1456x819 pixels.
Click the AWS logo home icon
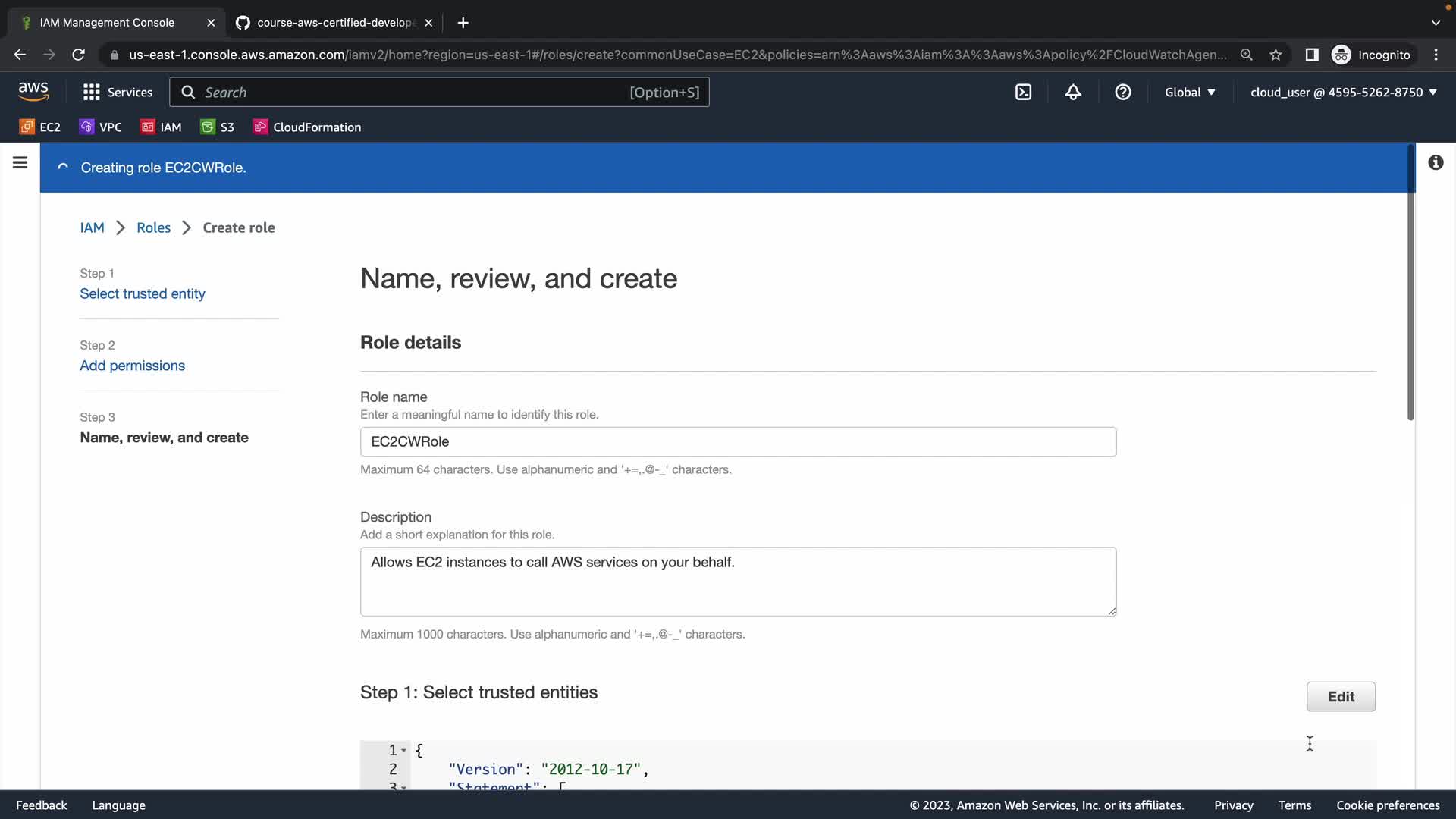pos(33,92)
